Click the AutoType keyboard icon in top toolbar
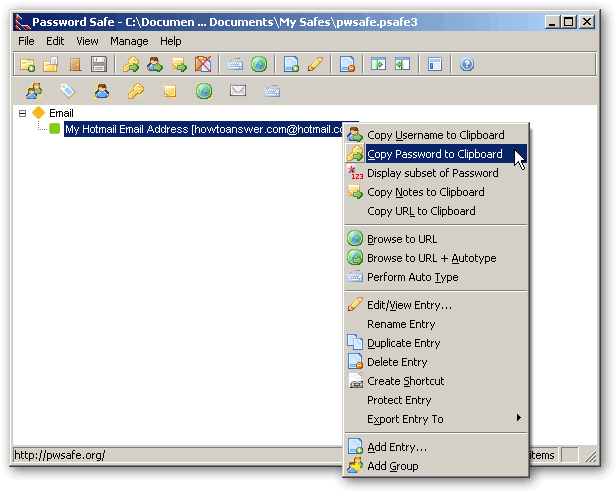Image resolution: width=616 pixels, height=493 pixels. click(235, 64)
